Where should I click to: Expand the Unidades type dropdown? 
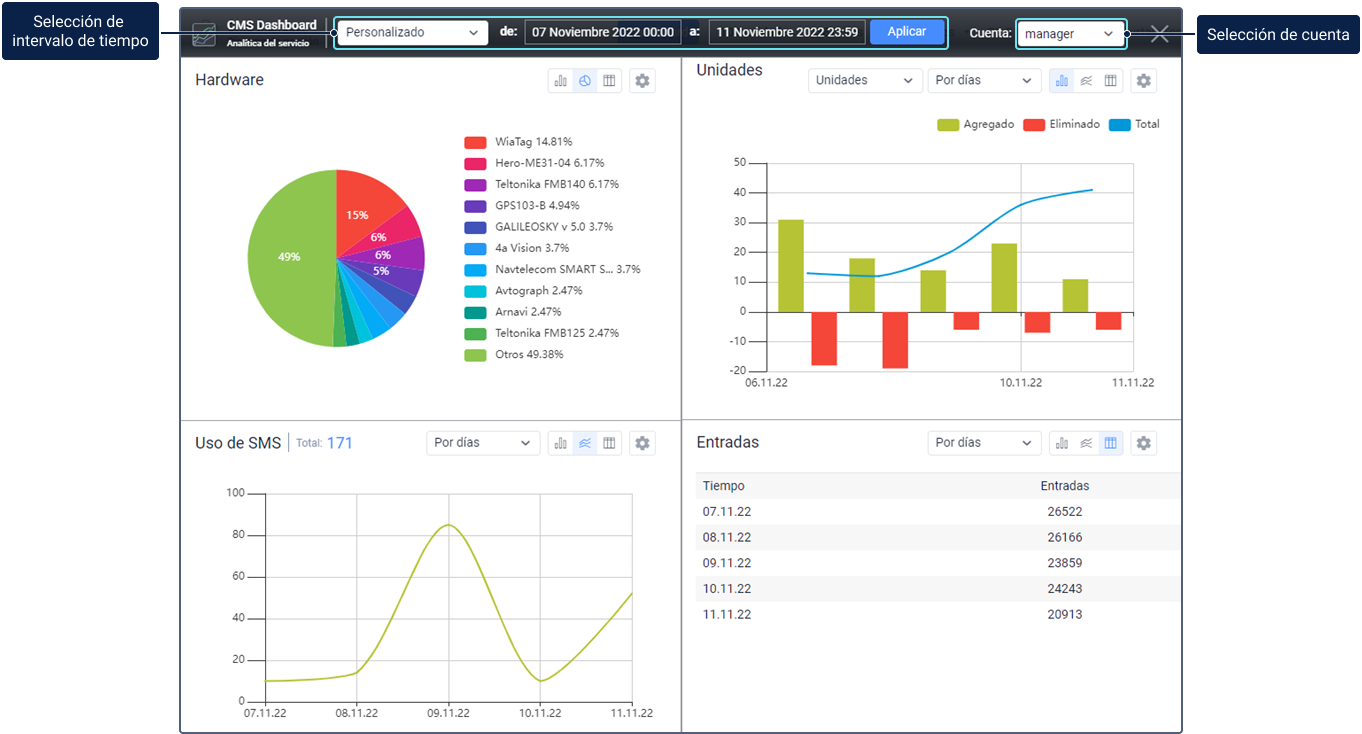[864, 80]
